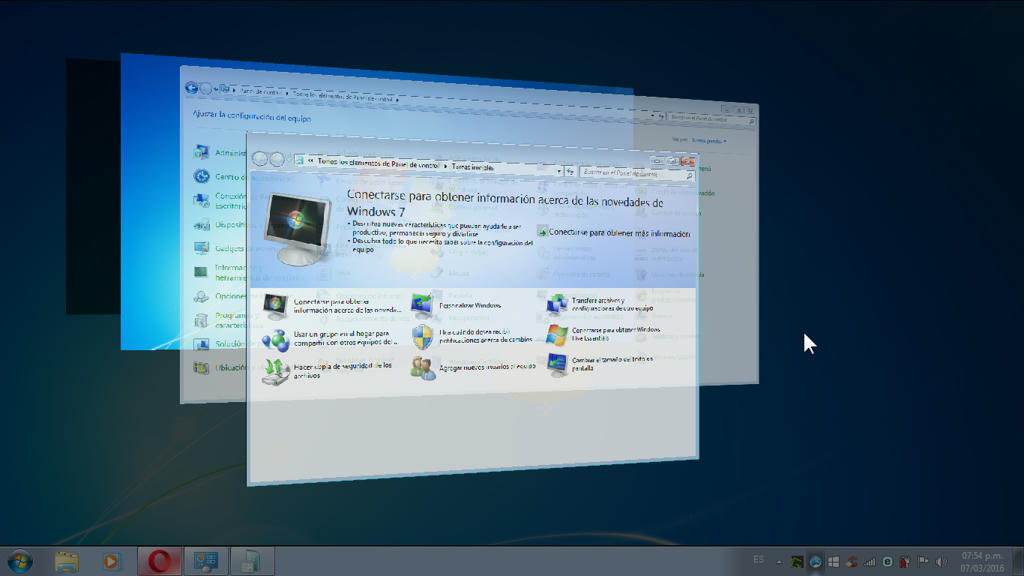Open the Action Center flag tray icon
The image size is (1024, 576).
click(x=923, y=562)
